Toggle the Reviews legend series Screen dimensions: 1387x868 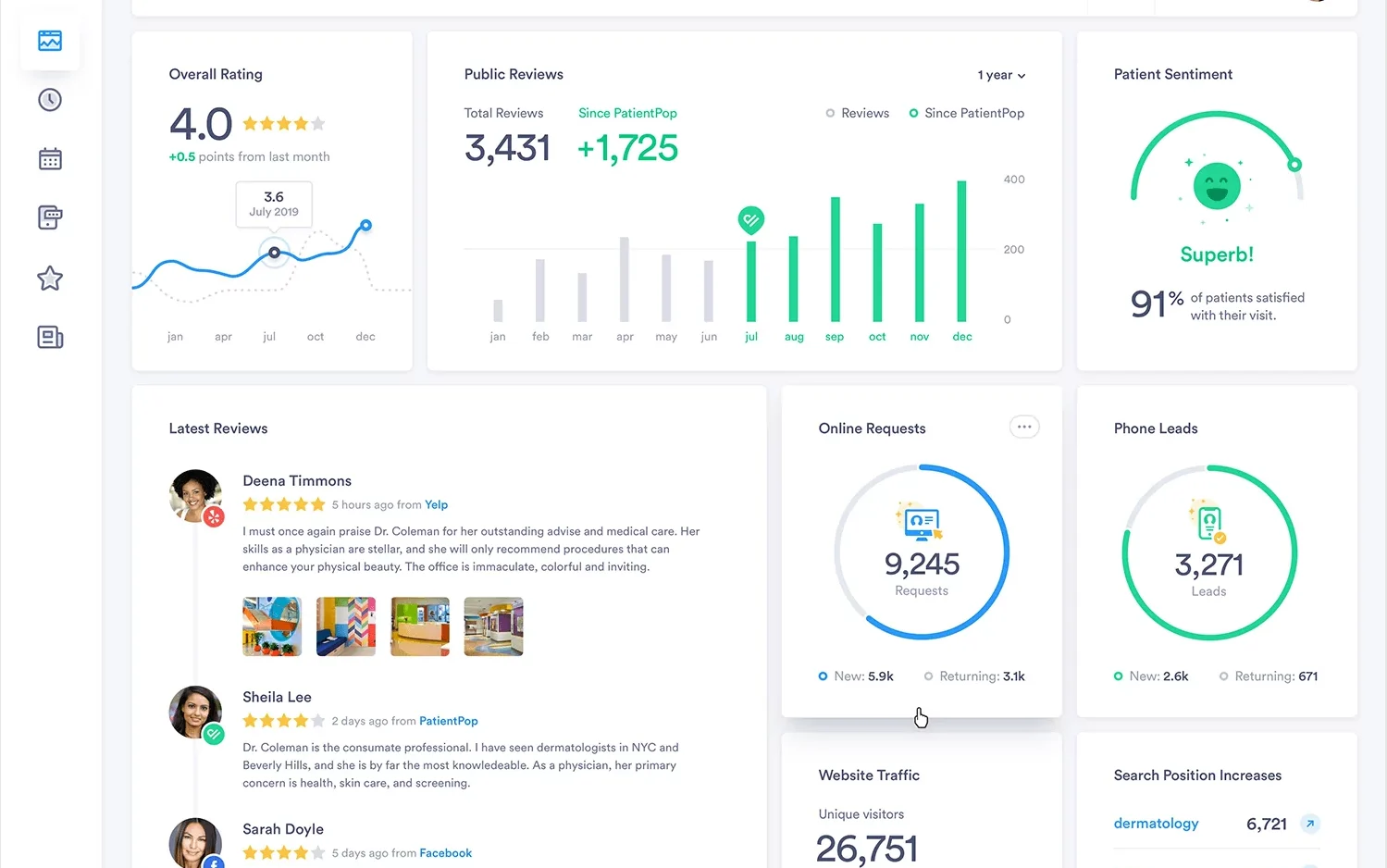pyautogui.click(x=857, y=113)
